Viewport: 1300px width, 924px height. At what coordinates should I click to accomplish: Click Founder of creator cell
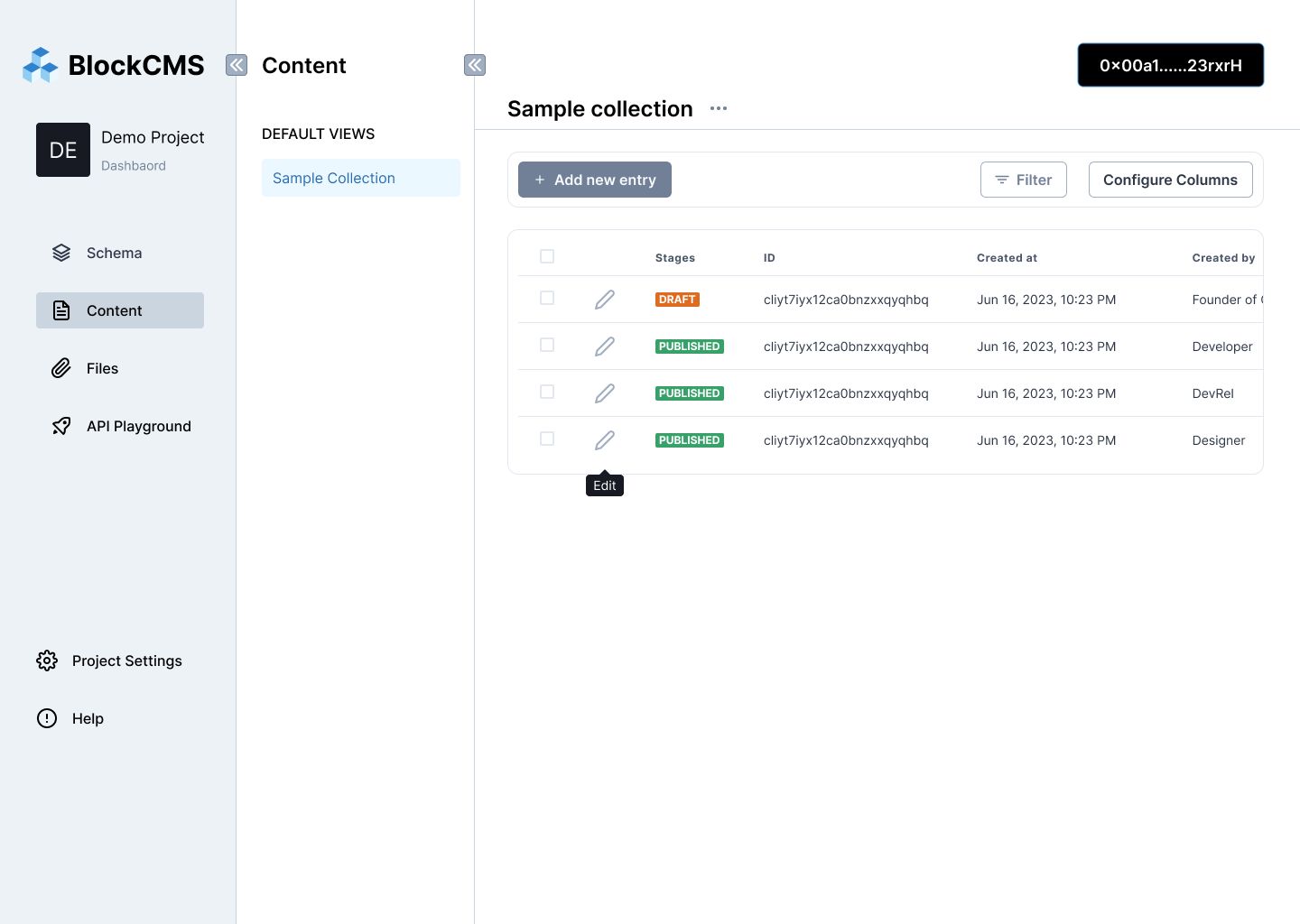(1227, 300)
